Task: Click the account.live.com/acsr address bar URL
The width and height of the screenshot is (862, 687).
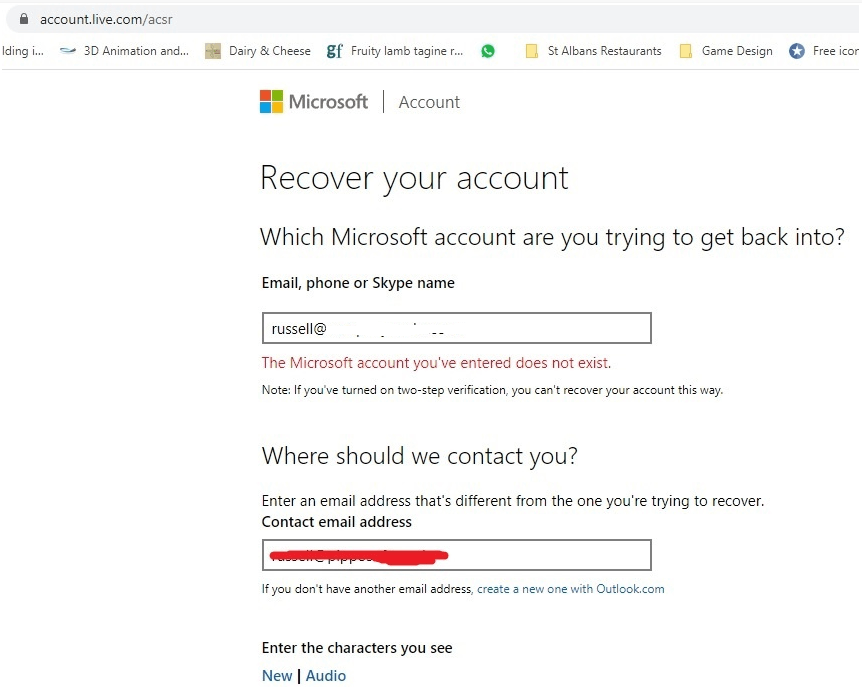Action: [x=106, y=20]
